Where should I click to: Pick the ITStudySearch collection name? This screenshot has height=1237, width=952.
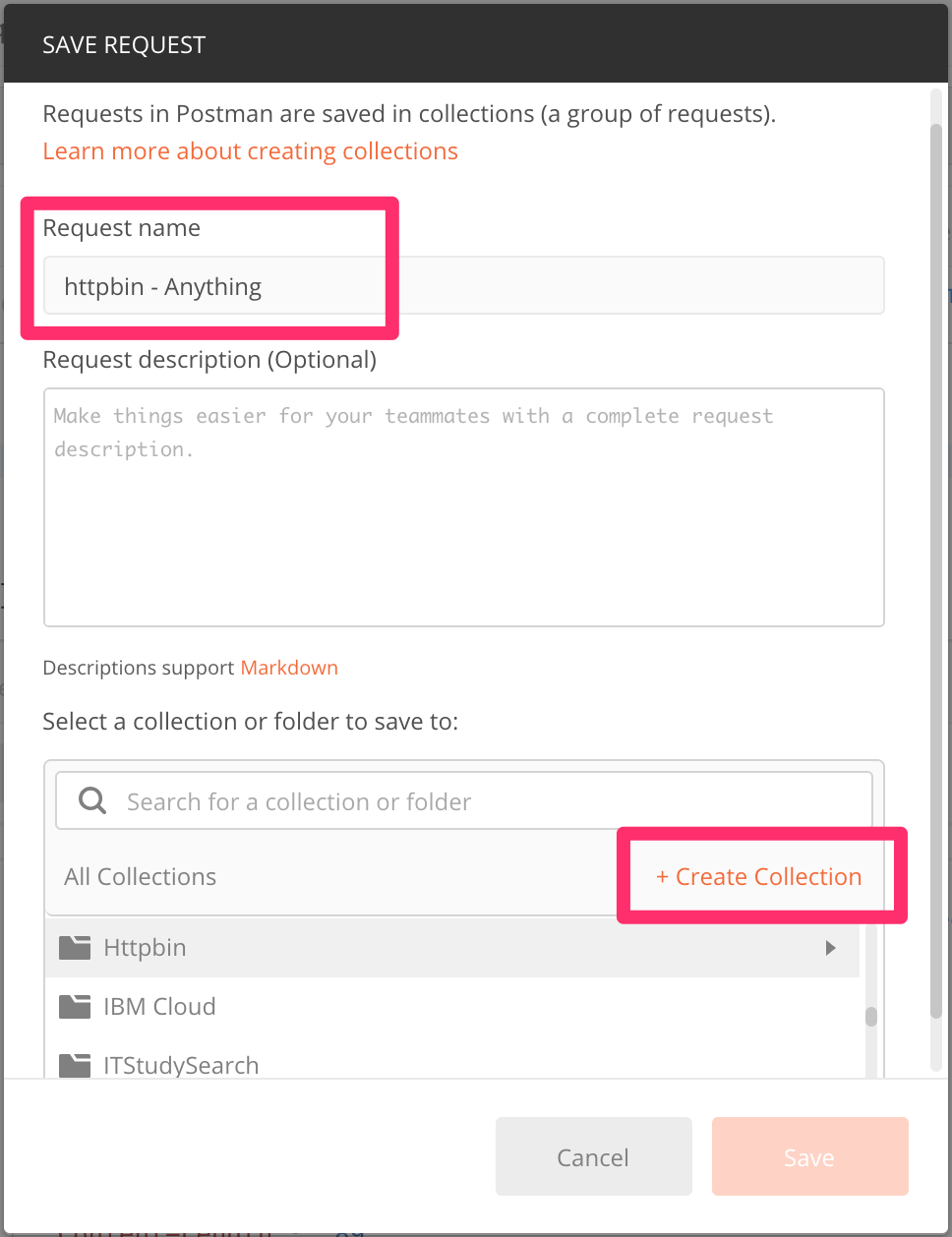(181, 1066)
